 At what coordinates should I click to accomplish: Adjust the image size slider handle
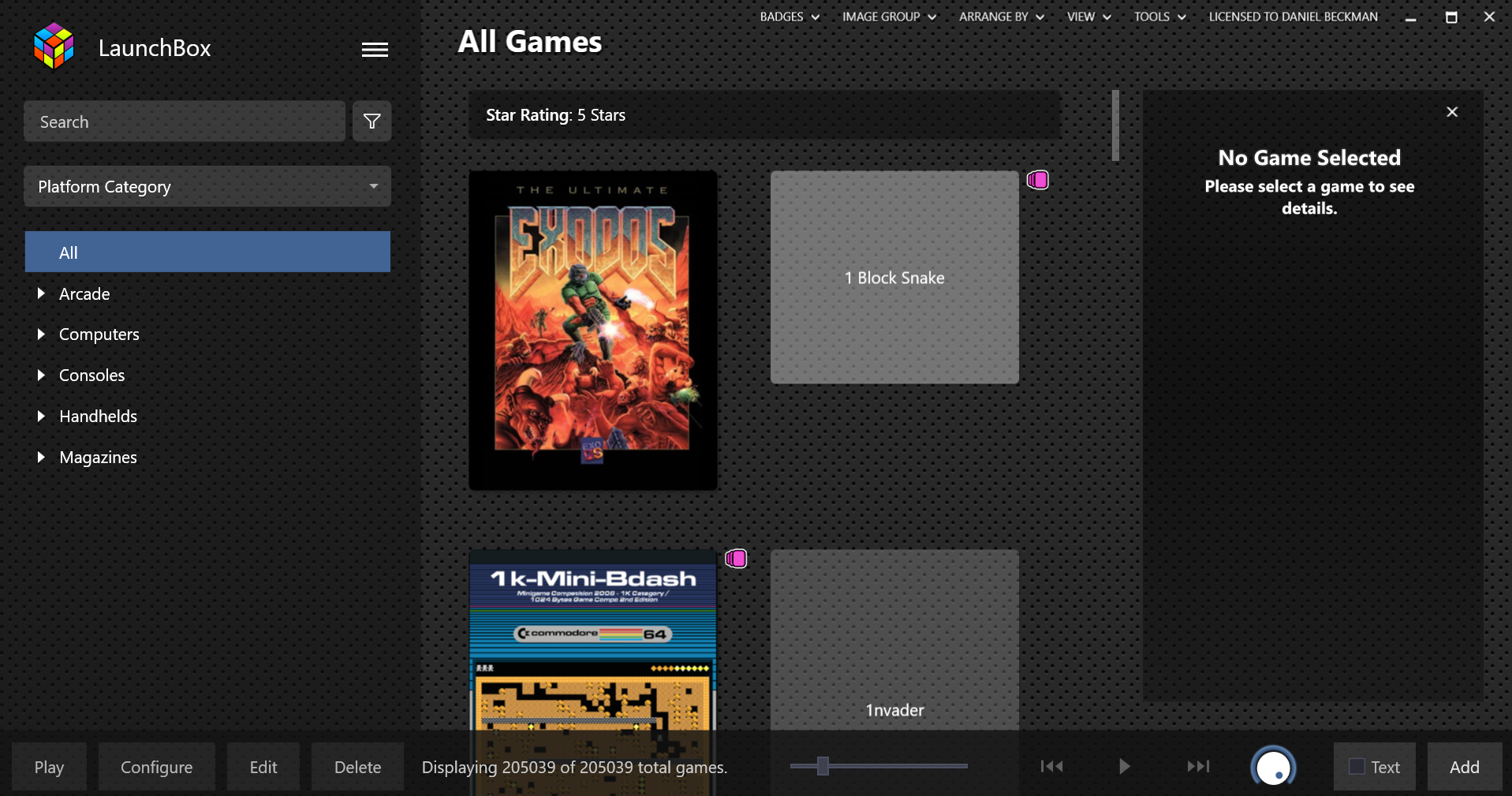pos(823,766)
